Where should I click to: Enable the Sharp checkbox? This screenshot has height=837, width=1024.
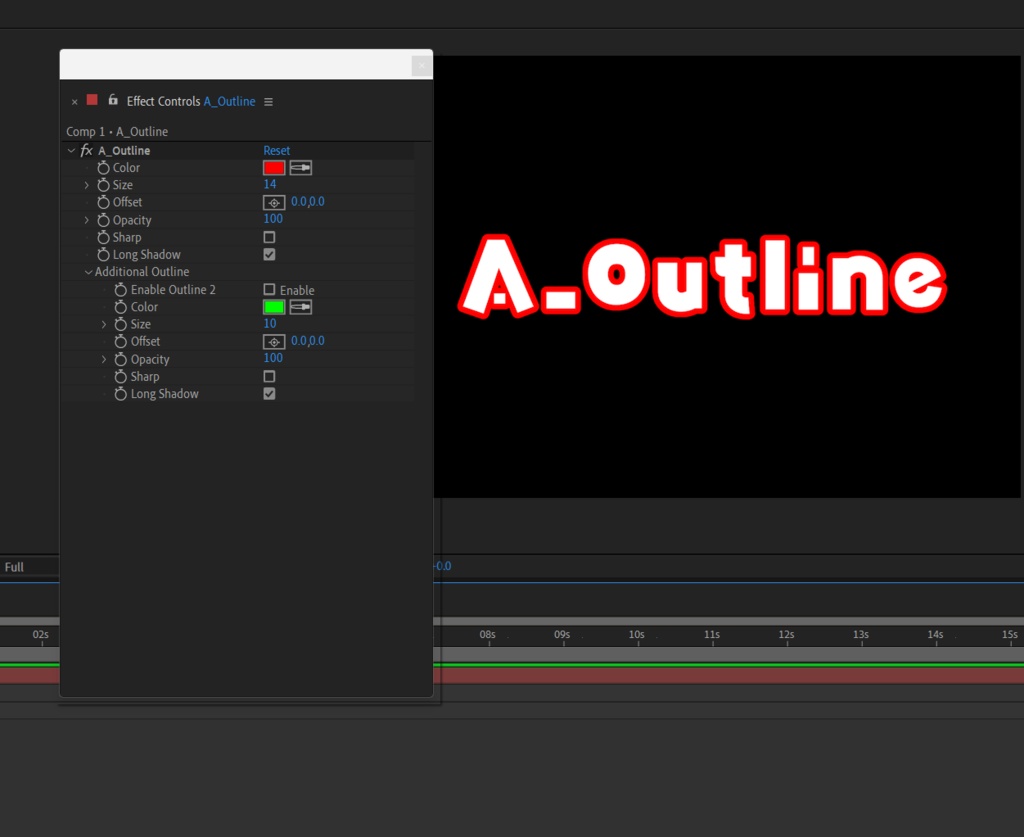pyautogui.click(x=269, y=237)
